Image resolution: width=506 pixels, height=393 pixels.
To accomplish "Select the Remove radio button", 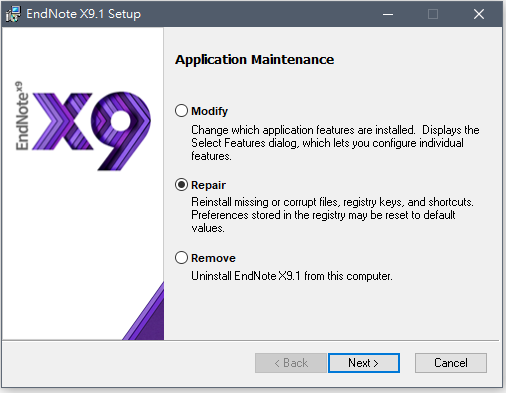I will [x=181, y=258].
